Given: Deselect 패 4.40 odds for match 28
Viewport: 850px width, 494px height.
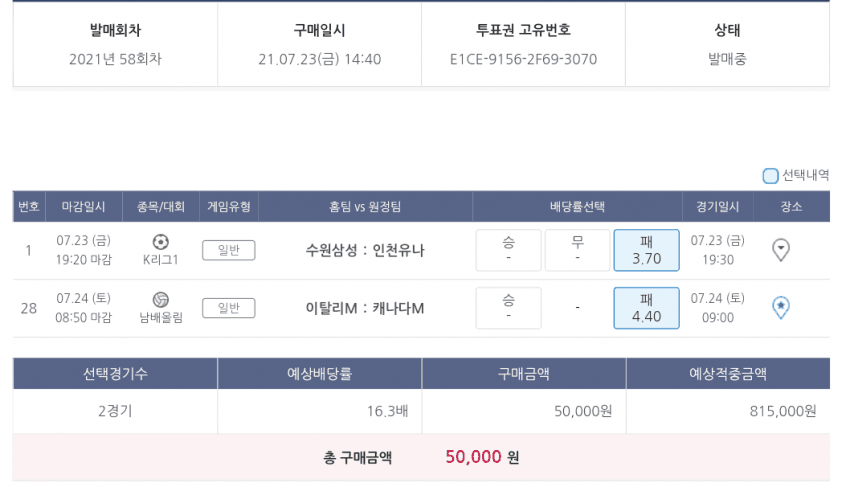Looking at the screenshot, I should click(646, 308).
